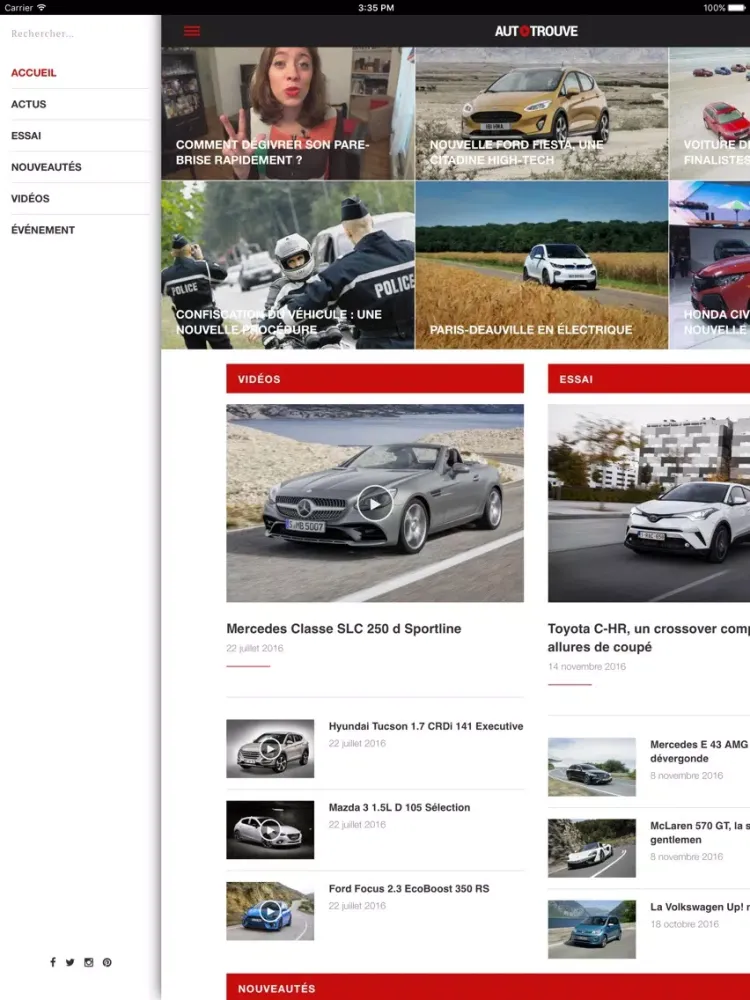Open Toyota C-HR crossover article title

pyautogui.click(x=649, y=638)
